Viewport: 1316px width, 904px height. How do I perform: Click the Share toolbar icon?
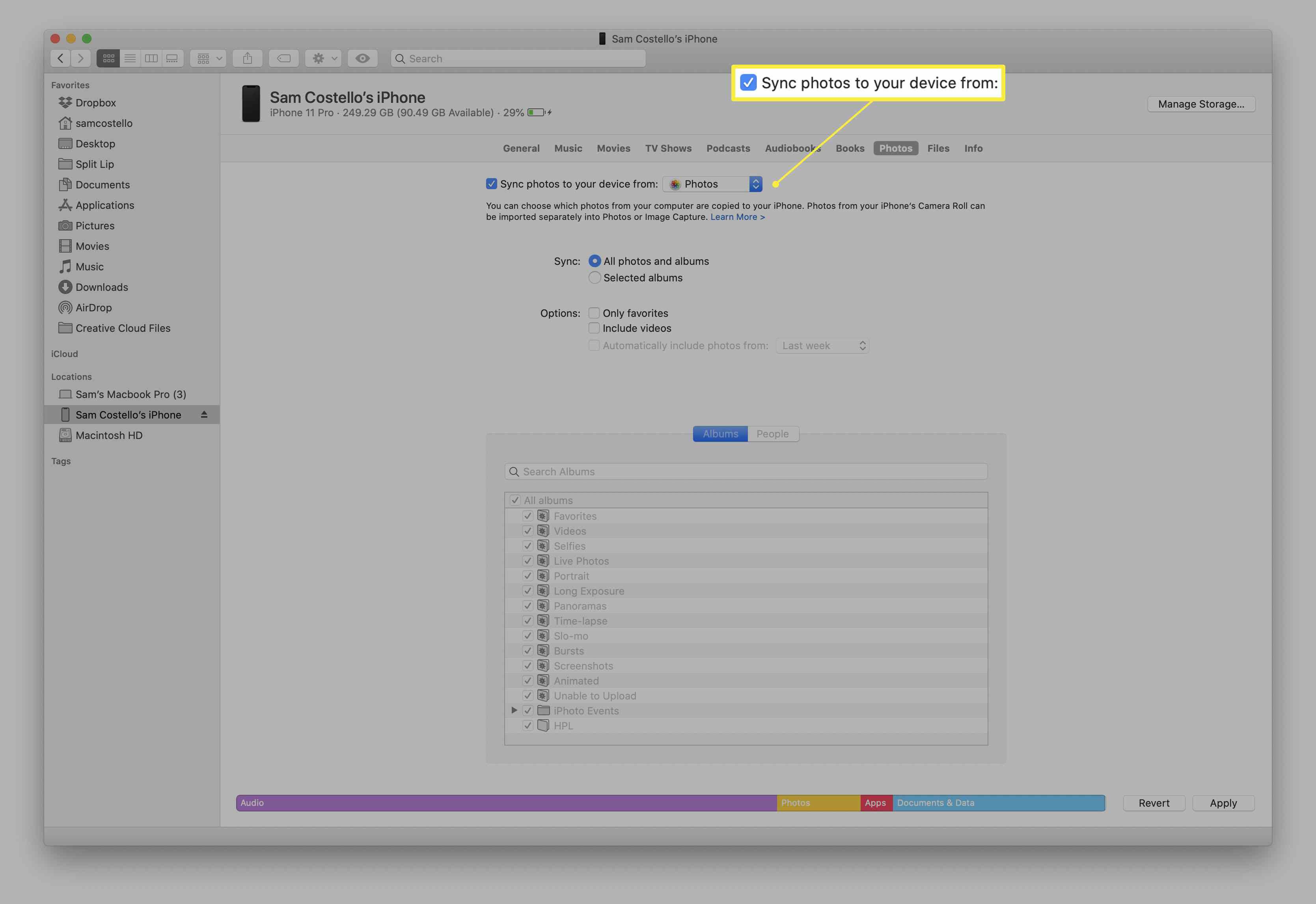248,58
